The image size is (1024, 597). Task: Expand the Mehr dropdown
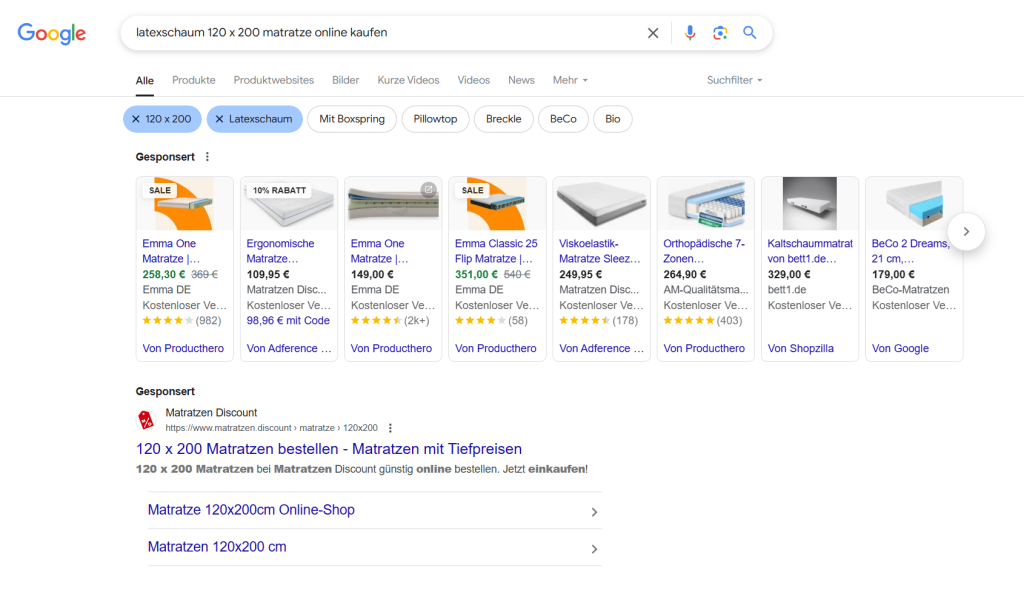click(x=570, y=80)
